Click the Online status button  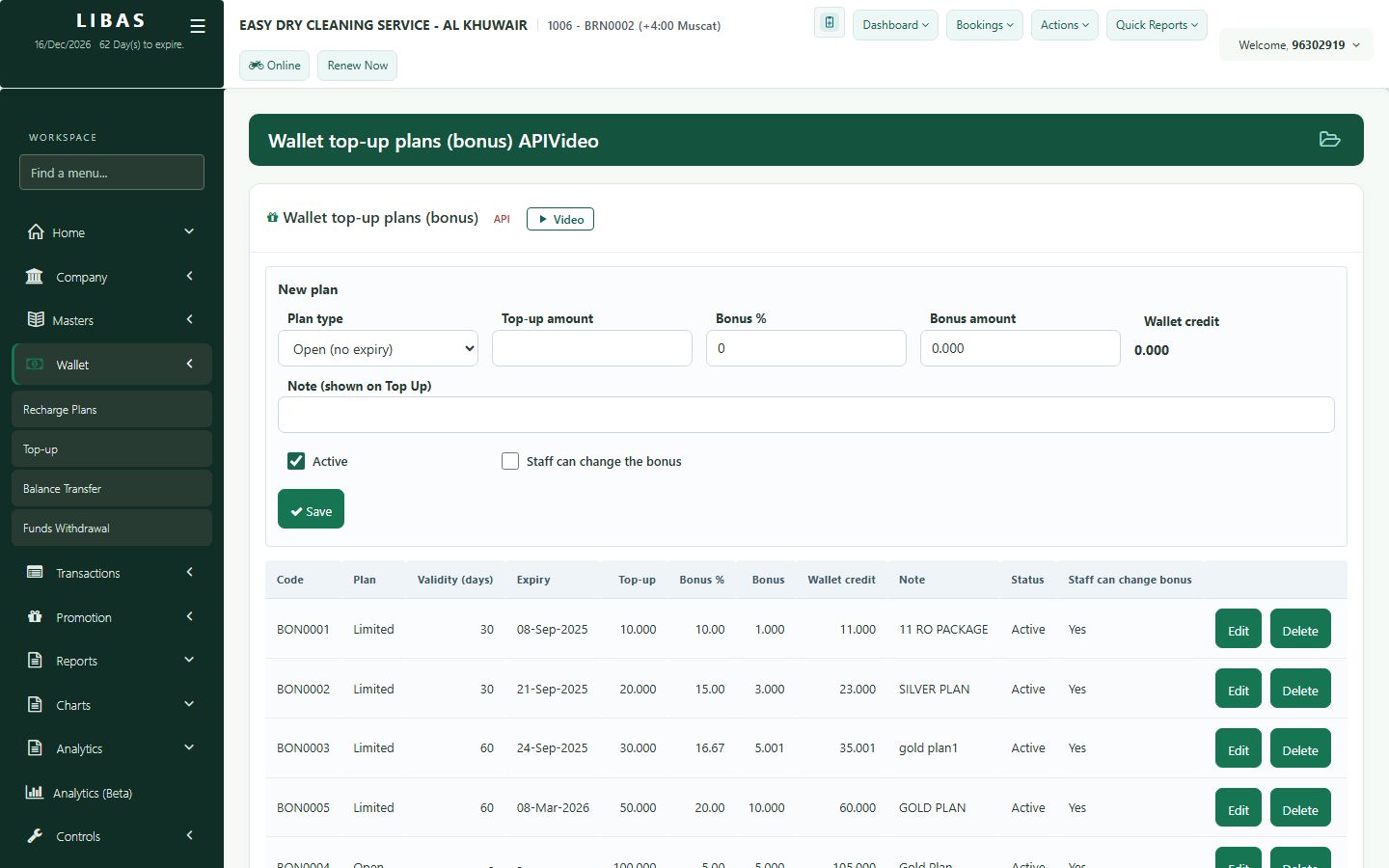pos(275,66)
